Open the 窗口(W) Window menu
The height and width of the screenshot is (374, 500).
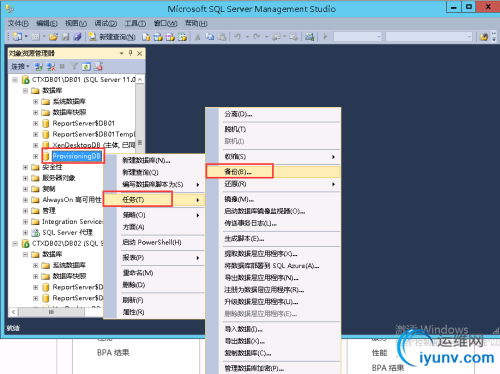click(165, 23)
